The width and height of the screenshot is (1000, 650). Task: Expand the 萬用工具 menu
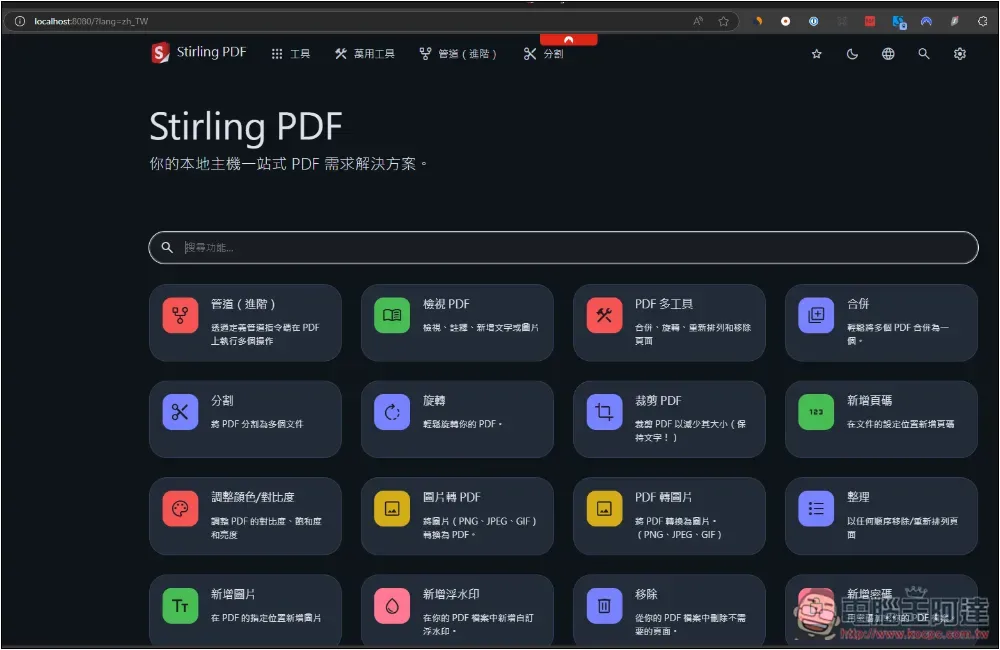click(x=365, y=54)
